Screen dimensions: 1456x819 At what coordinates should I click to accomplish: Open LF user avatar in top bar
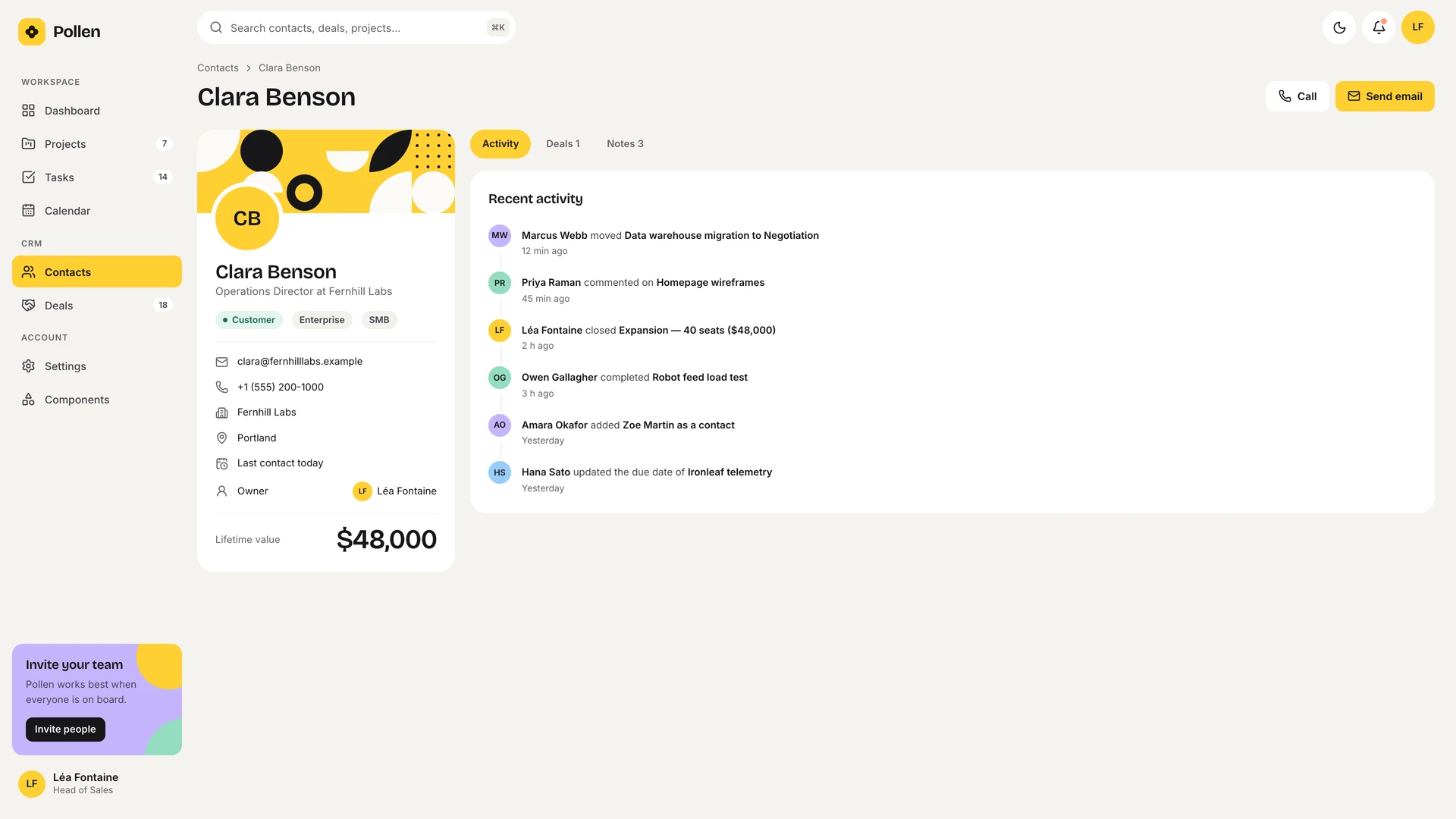pyautogui.click(x=1418, y=27)
